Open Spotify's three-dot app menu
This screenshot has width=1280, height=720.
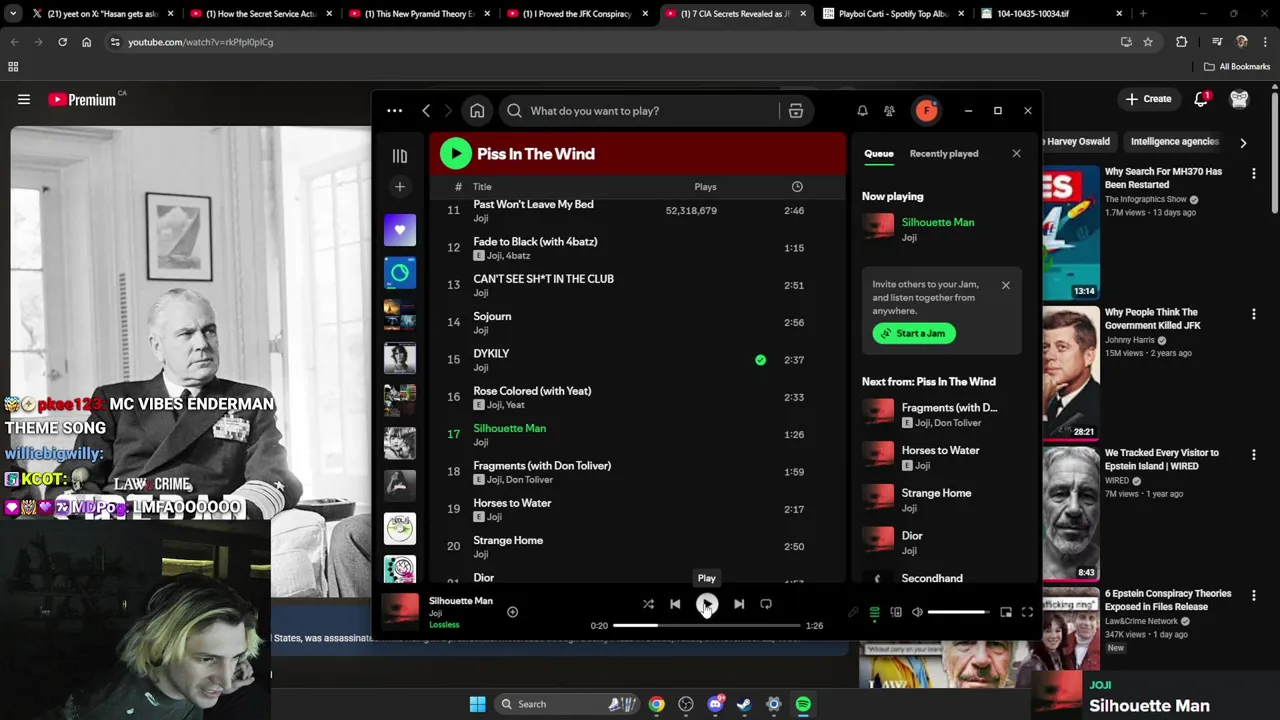coord(395,111)
